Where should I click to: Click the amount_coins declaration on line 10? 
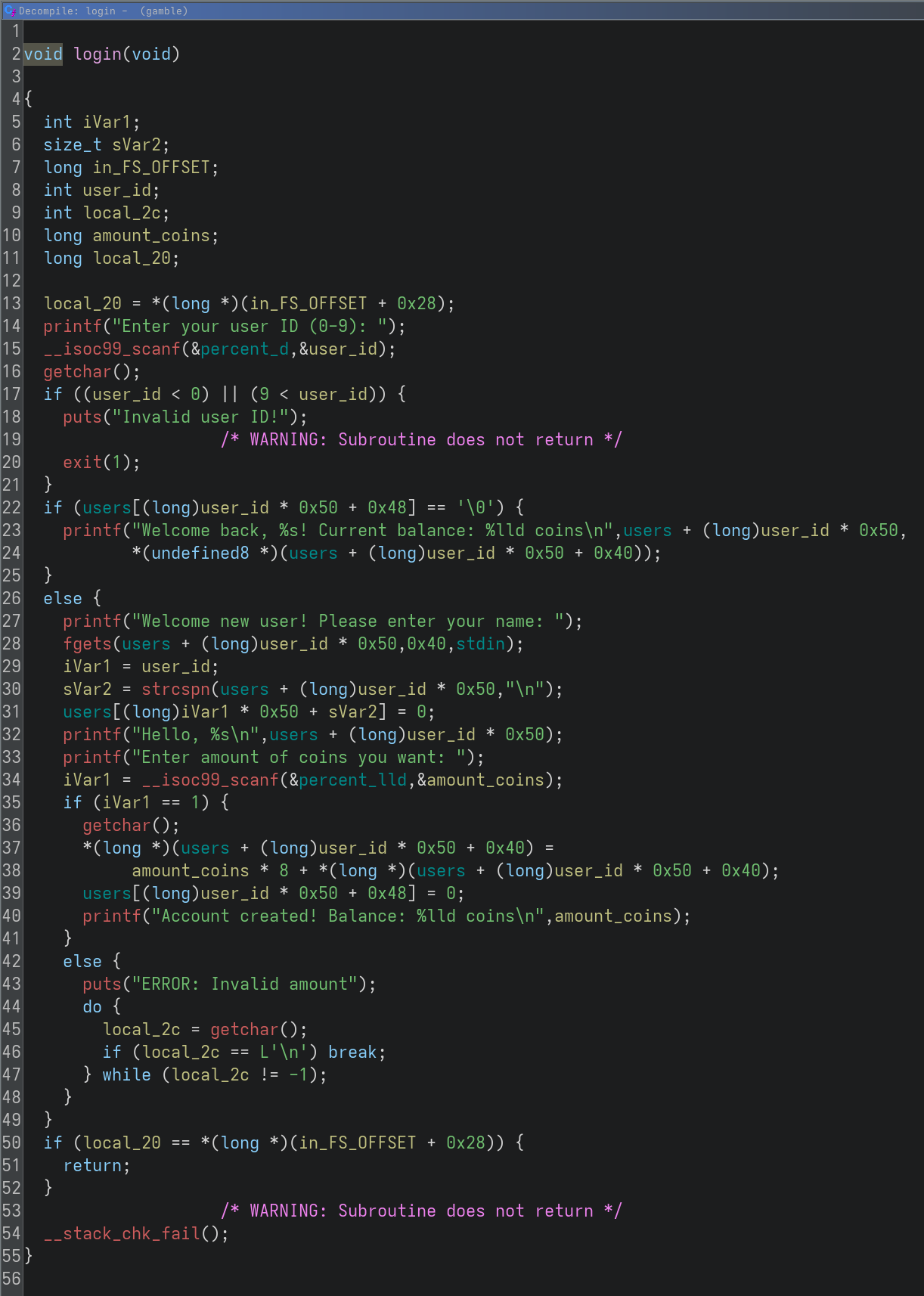pyautogui.click(x=150, y=236)
